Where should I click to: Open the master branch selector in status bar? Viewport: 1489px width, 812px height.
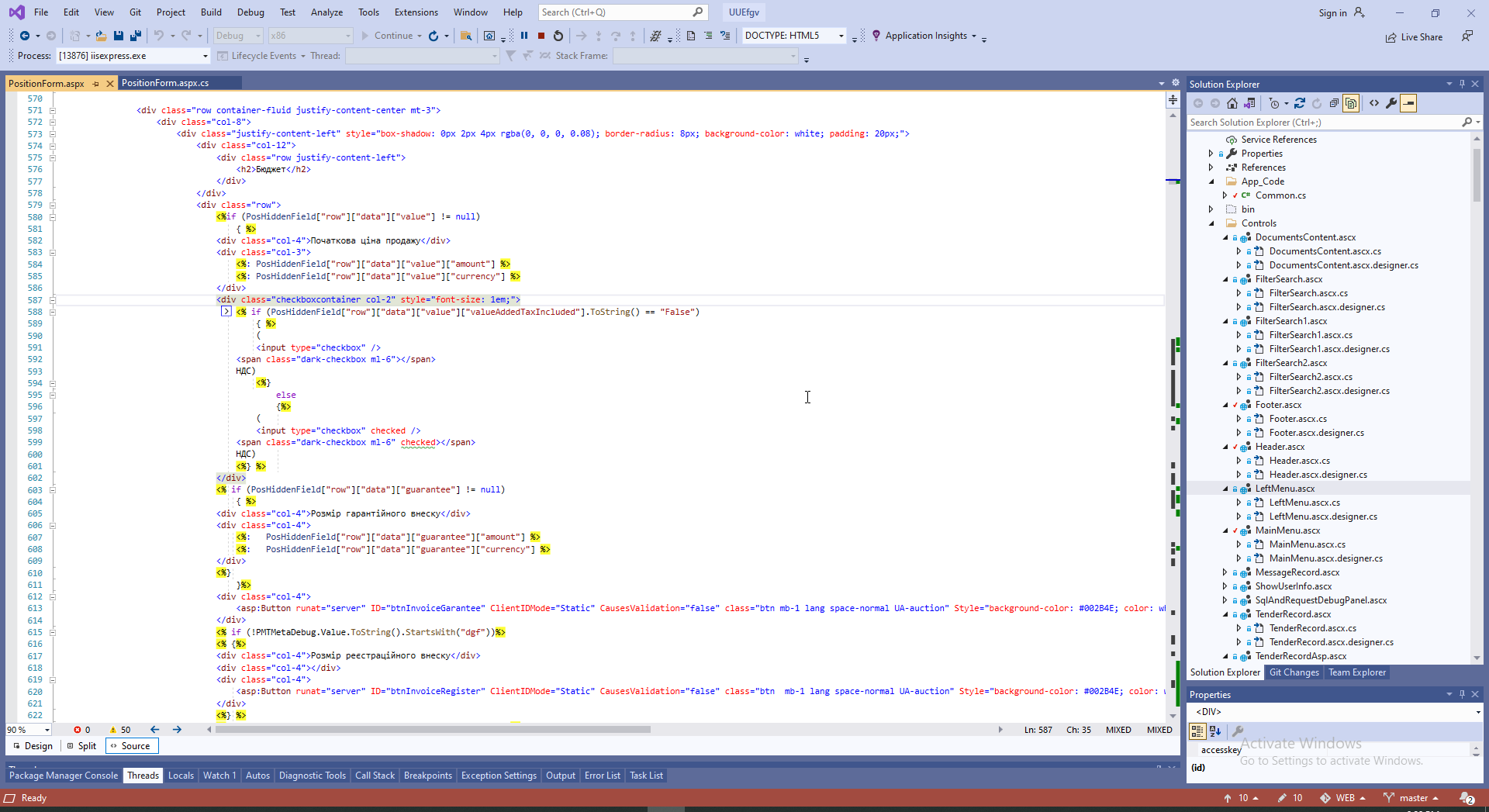click(x=1411, y=798)
